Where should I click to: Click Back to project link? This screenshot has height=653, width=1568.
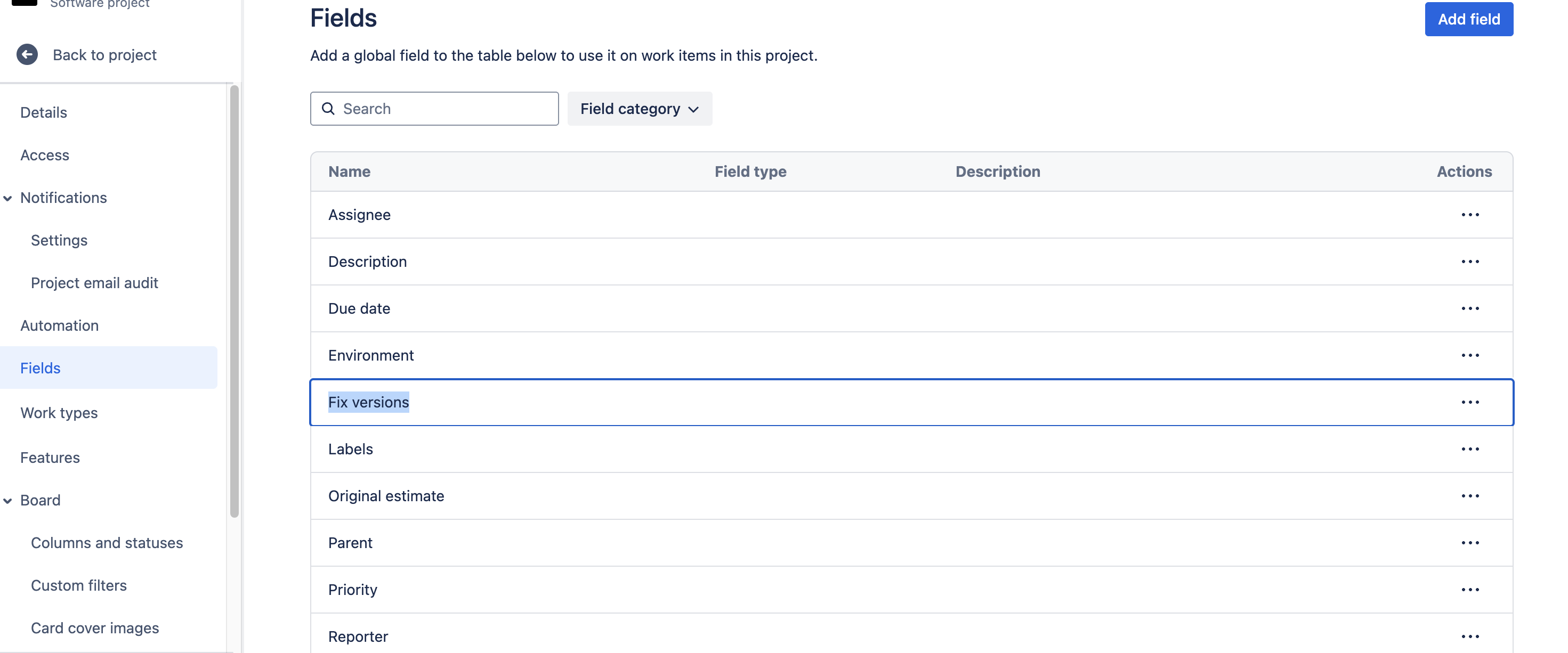104,55
